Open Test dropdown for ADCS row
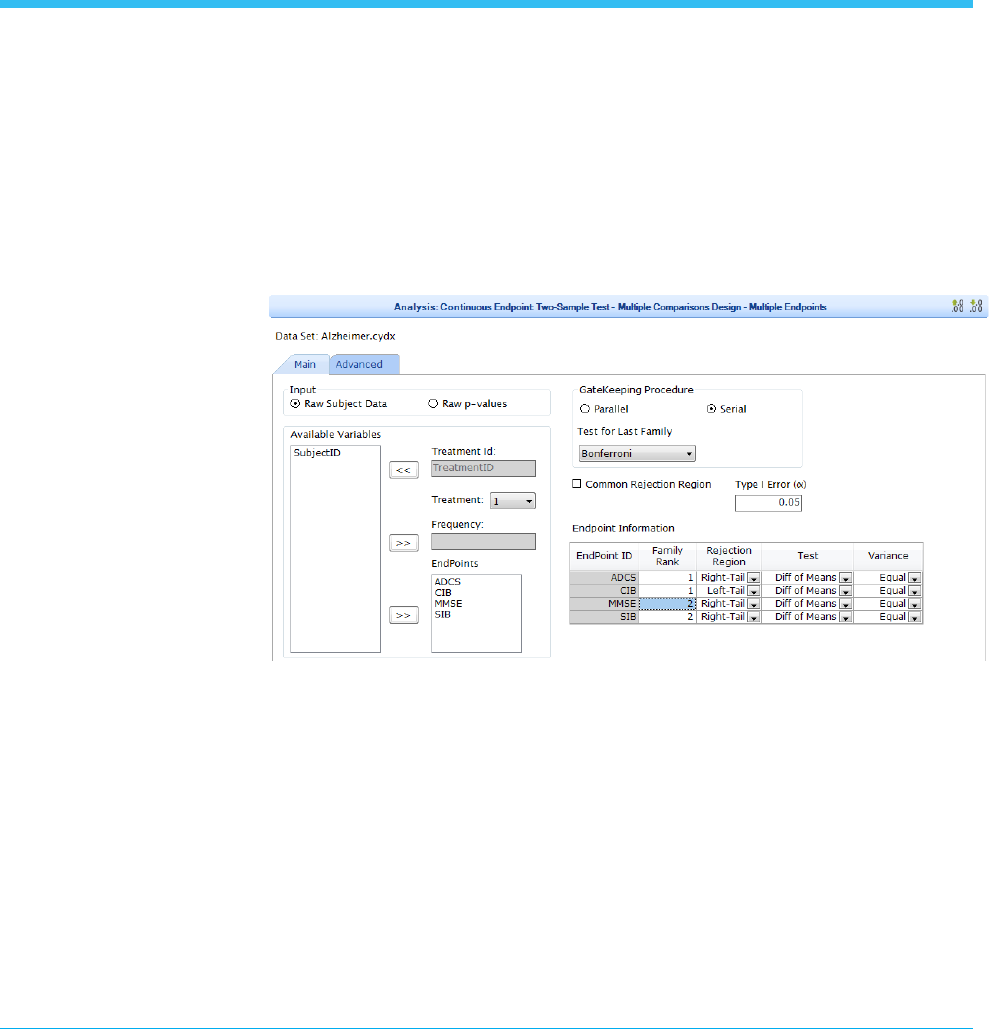 (845, 578)
